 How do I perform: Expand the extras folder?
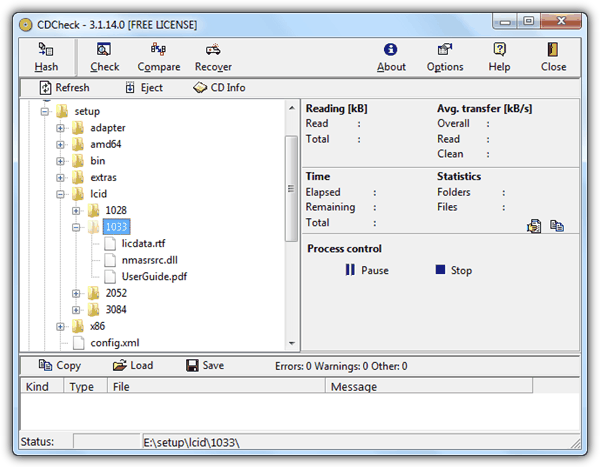[60, 178]
